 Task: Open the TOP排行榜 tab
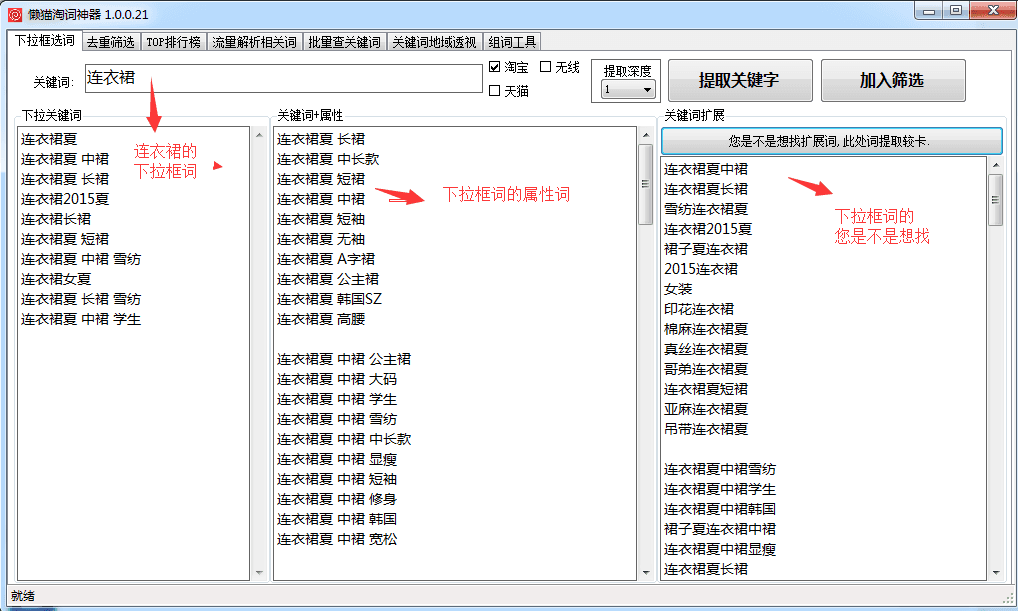coord(173,42)
